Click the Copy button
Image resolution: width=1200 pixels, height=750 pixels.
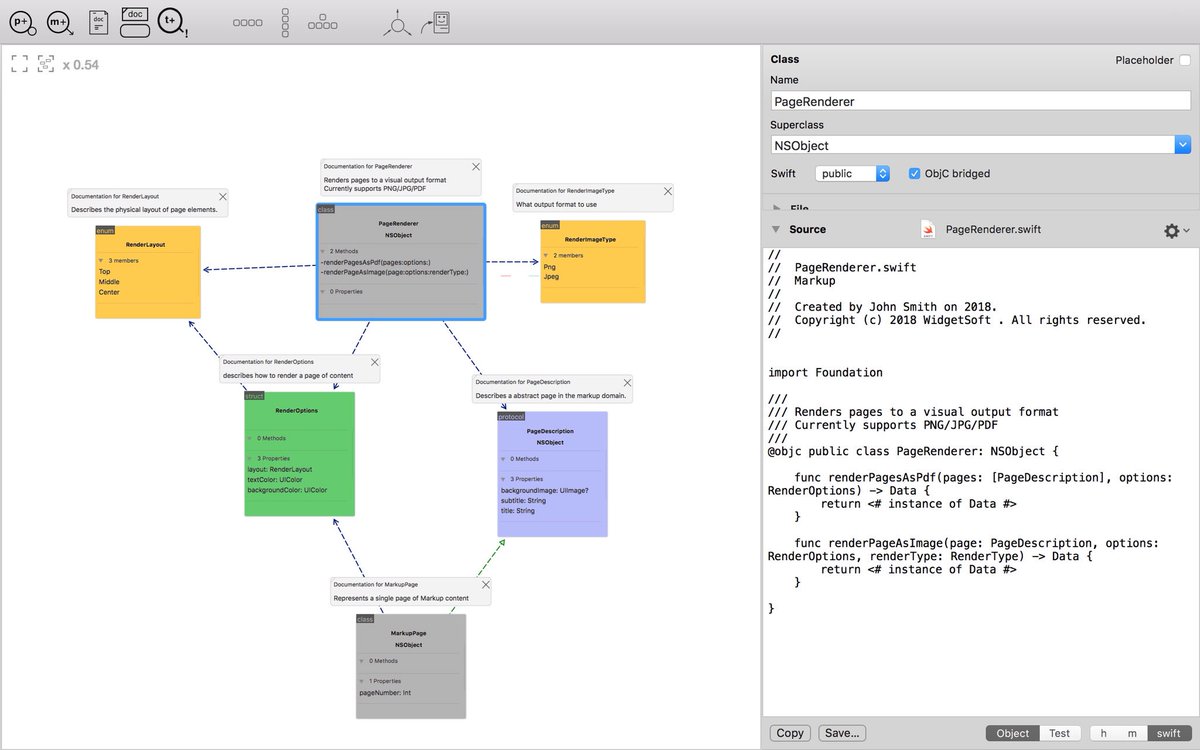pyautogui.click(x=789, y=732)
